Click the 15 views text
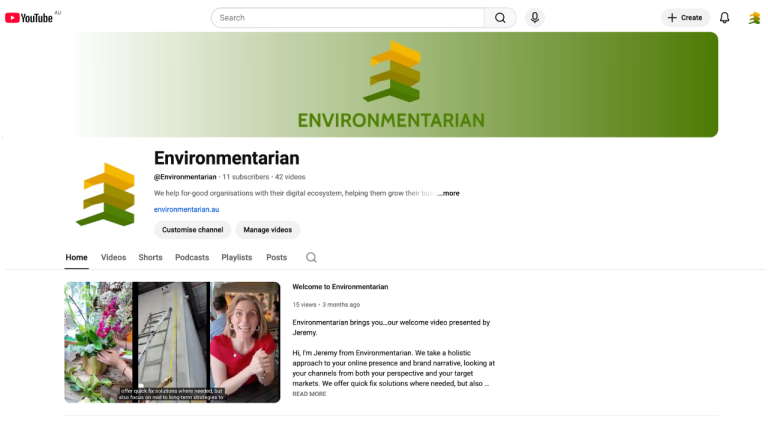The image size is (768, 432). point(304,305)
